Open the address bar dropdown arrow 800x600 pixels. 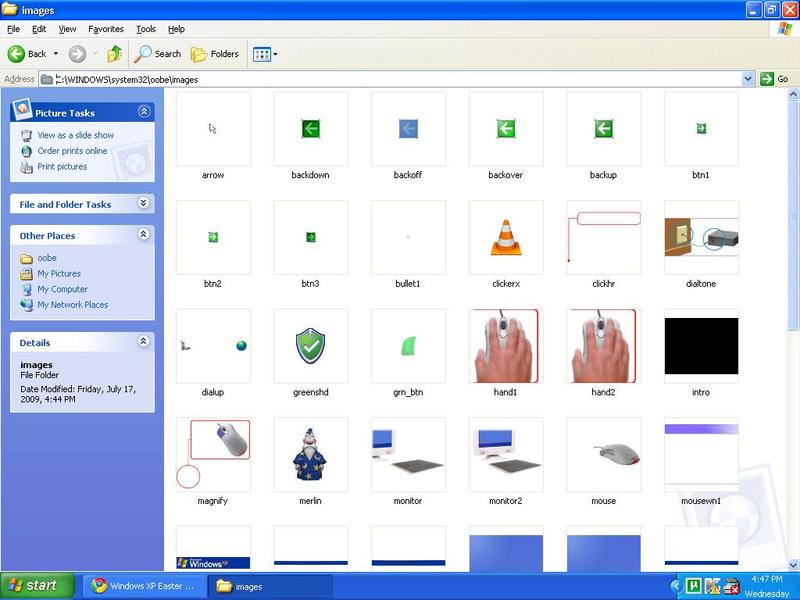point(748,79)
